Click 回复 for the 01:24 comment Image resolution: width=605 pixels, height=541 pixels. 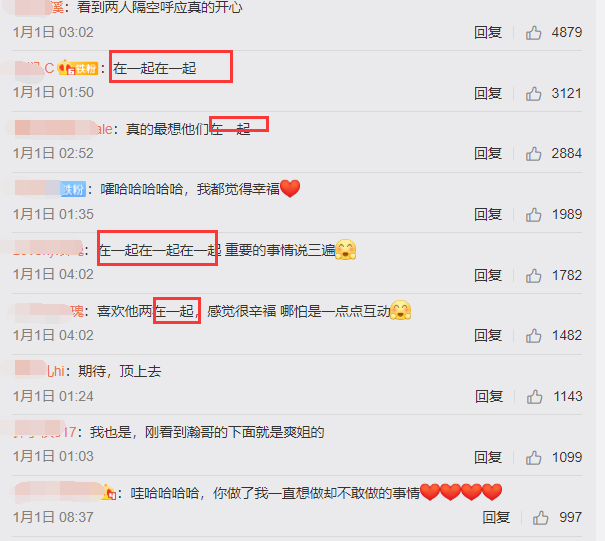pyautogui.click(x=489, y=397)
